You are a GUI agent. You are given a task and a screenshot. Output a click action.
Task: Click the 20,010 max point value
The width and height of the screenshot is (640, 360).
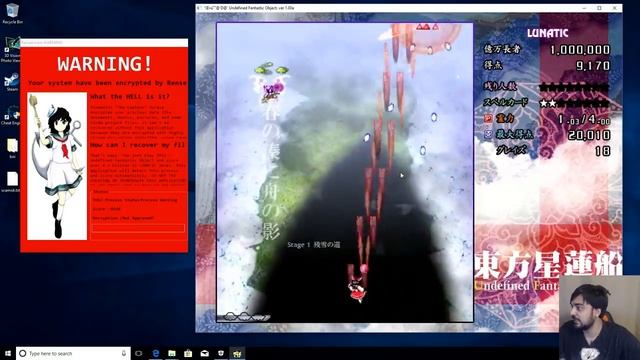(589, 135)
